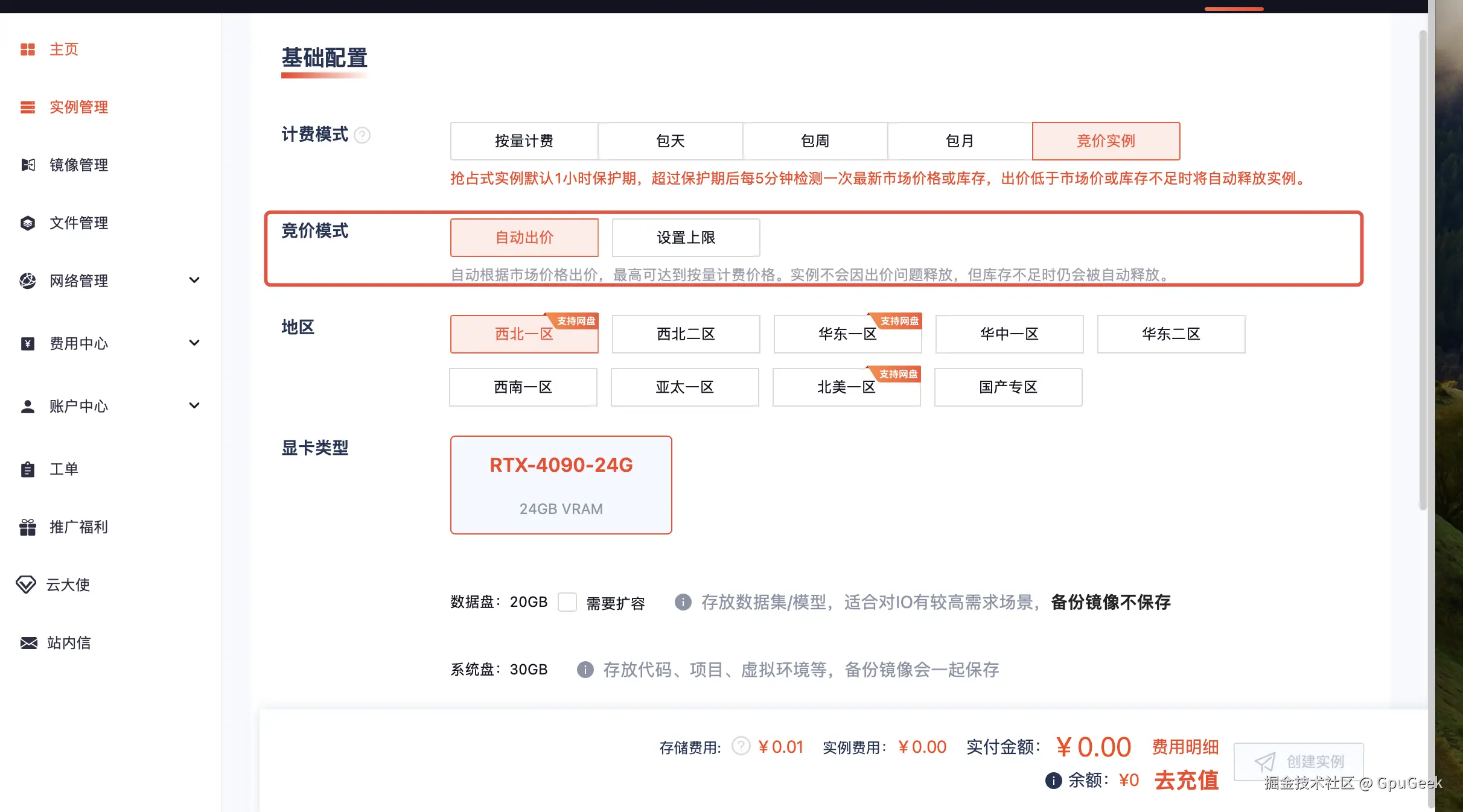The height and width of the screenshot is (812, 1463).
Task: Switch to 按量计费 billing tab
Action: 524,141
